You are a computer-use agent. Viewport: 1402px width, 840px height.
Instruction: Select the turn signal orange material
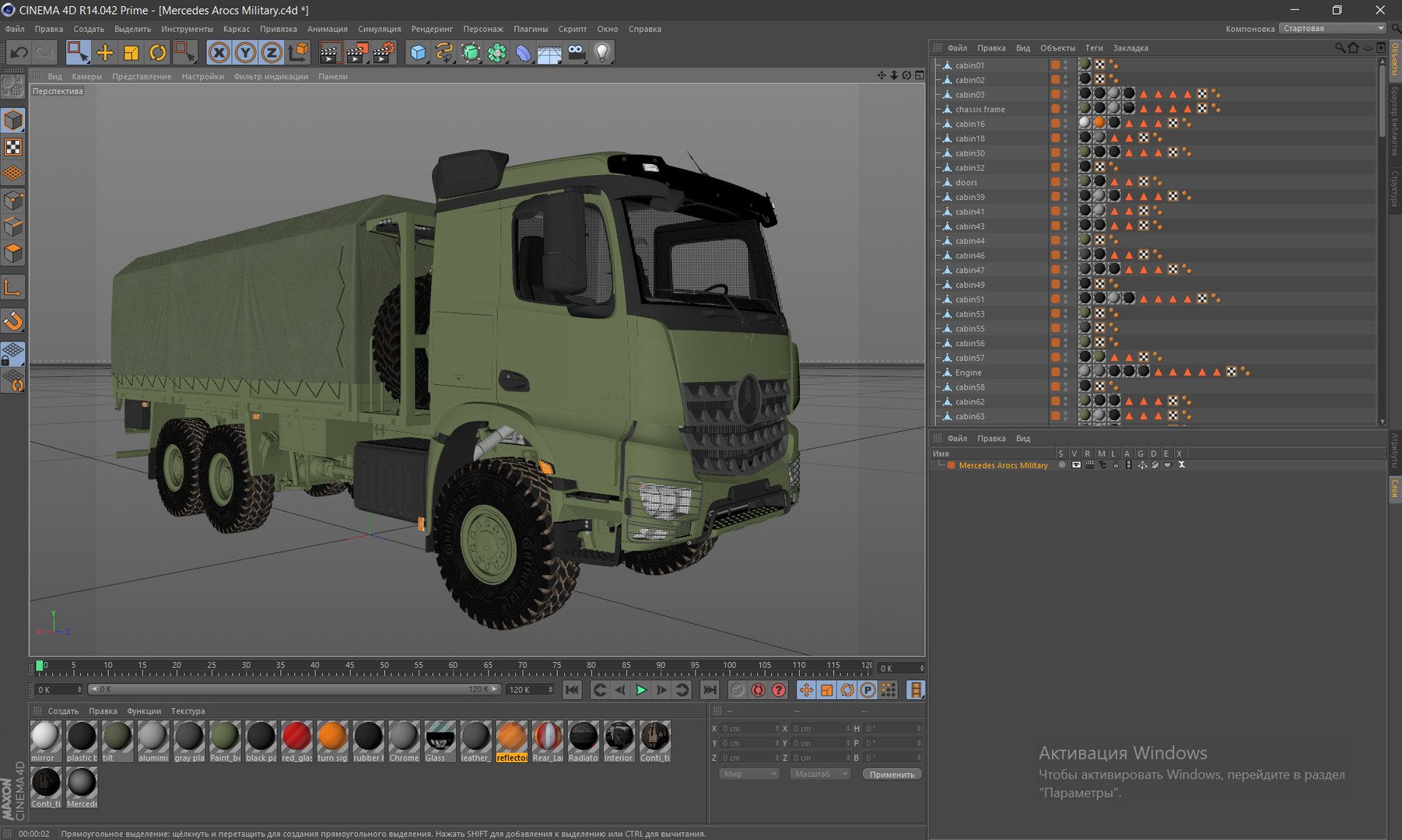click(x=332, y=741)
